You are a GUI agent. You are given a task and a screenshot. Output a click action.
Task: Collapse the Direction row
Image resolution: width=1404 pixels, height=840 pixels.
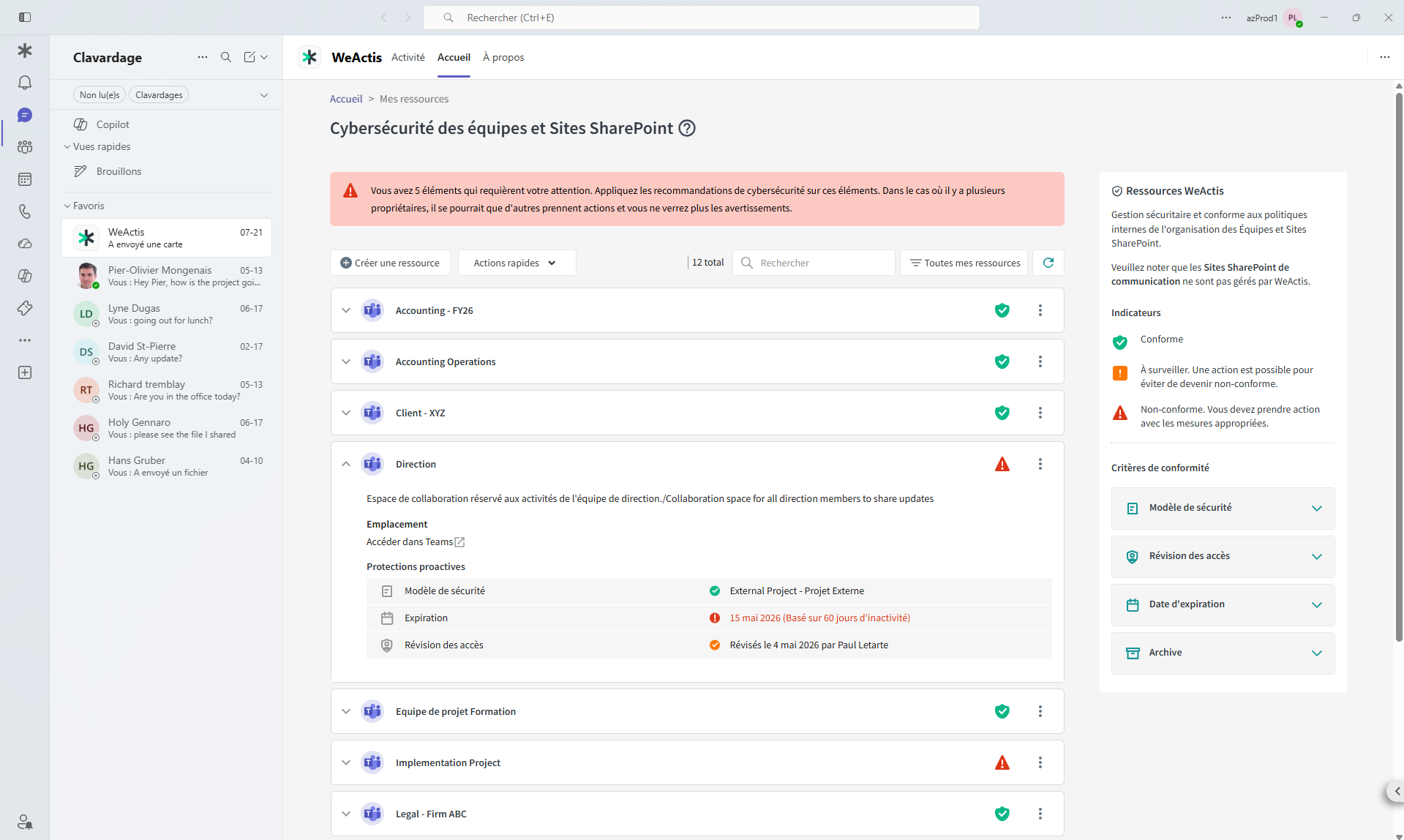(x=346, y=464)
